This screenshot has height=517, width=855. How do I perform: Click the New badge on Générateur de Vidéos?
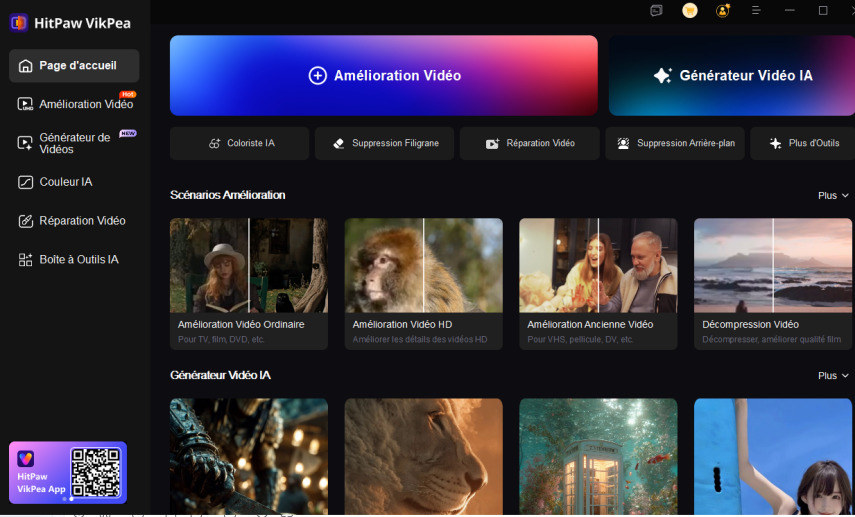[x=128, y=133]
